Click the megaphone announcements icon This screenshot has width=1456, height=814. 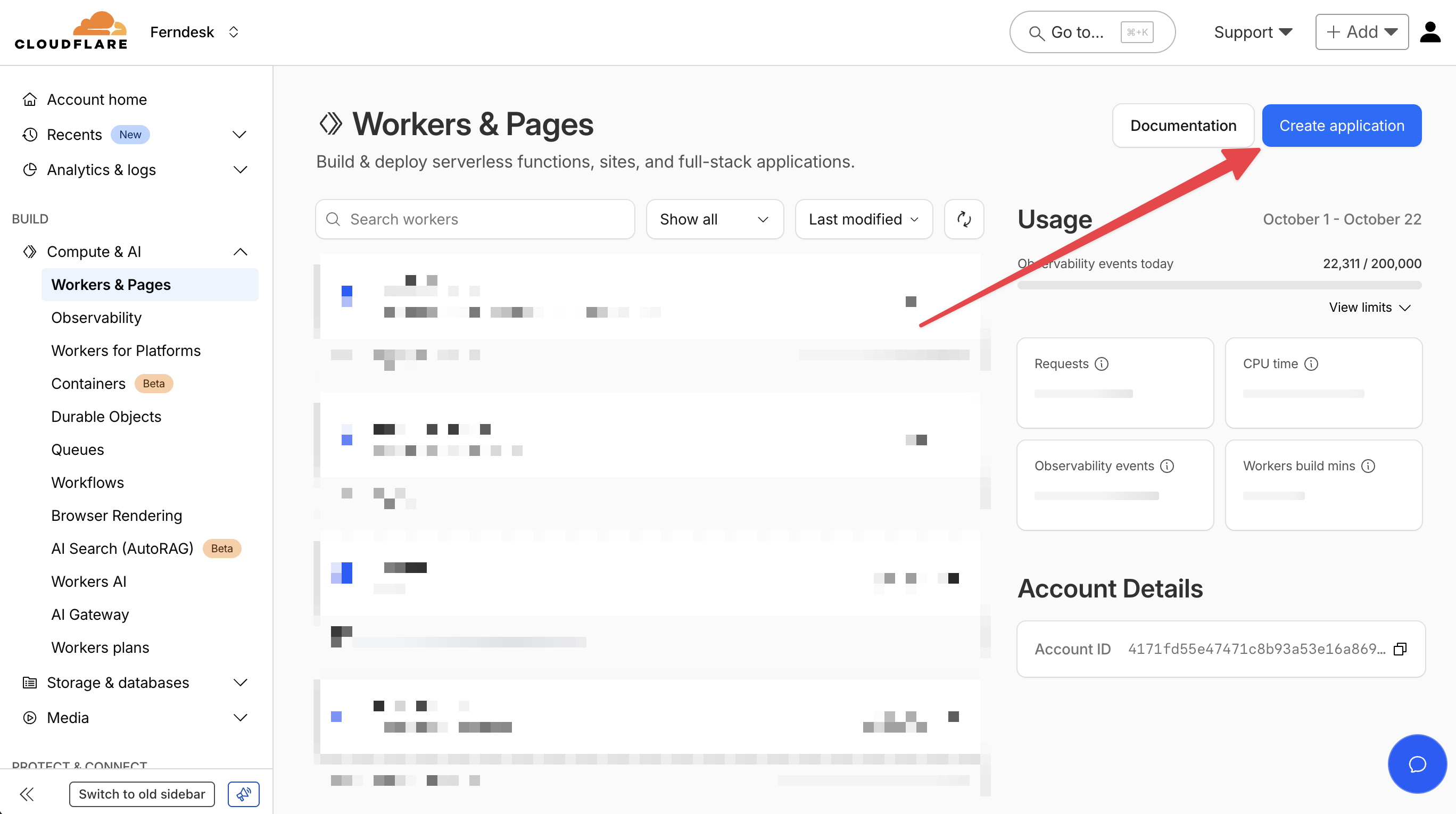(x=243, y=794)
